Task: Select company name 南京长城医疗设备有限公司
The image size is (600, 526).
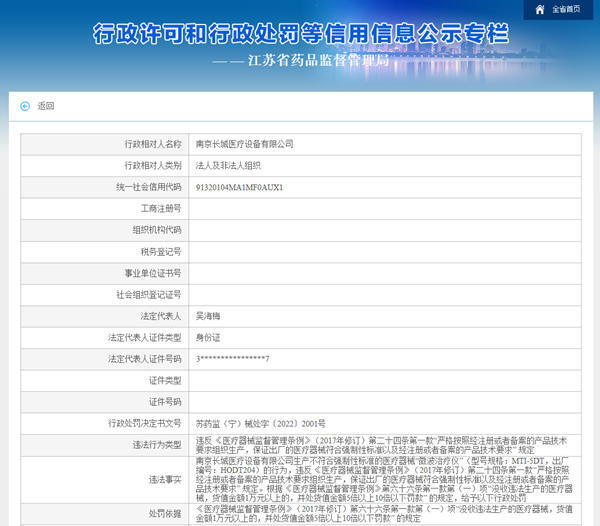Action: tap(245, 144)
